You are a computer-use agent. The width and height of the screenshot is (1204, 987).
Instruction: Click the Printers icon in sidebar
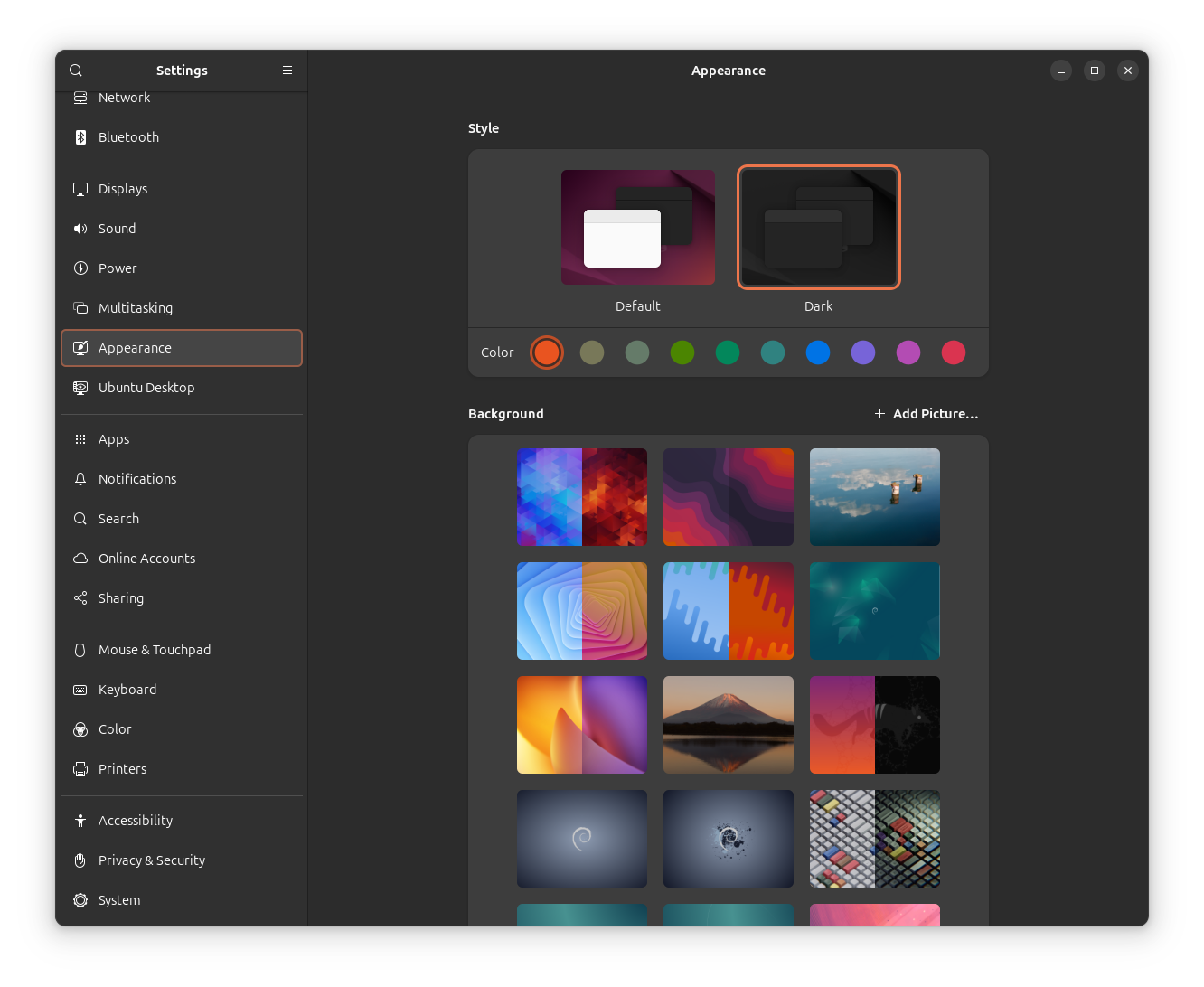coord(80,769)
